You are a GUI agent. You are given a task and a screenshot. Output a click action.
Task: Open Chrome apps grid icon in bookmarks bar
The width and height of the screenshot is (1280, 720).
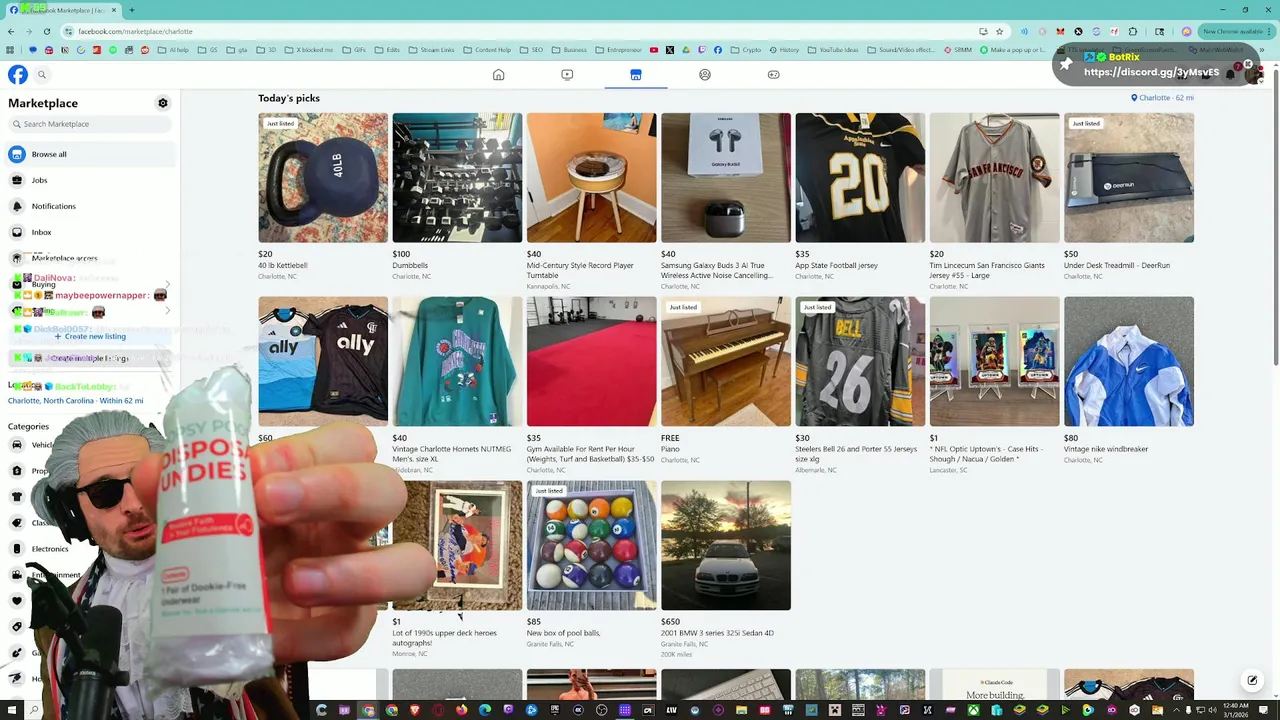[x=11, y=50]
